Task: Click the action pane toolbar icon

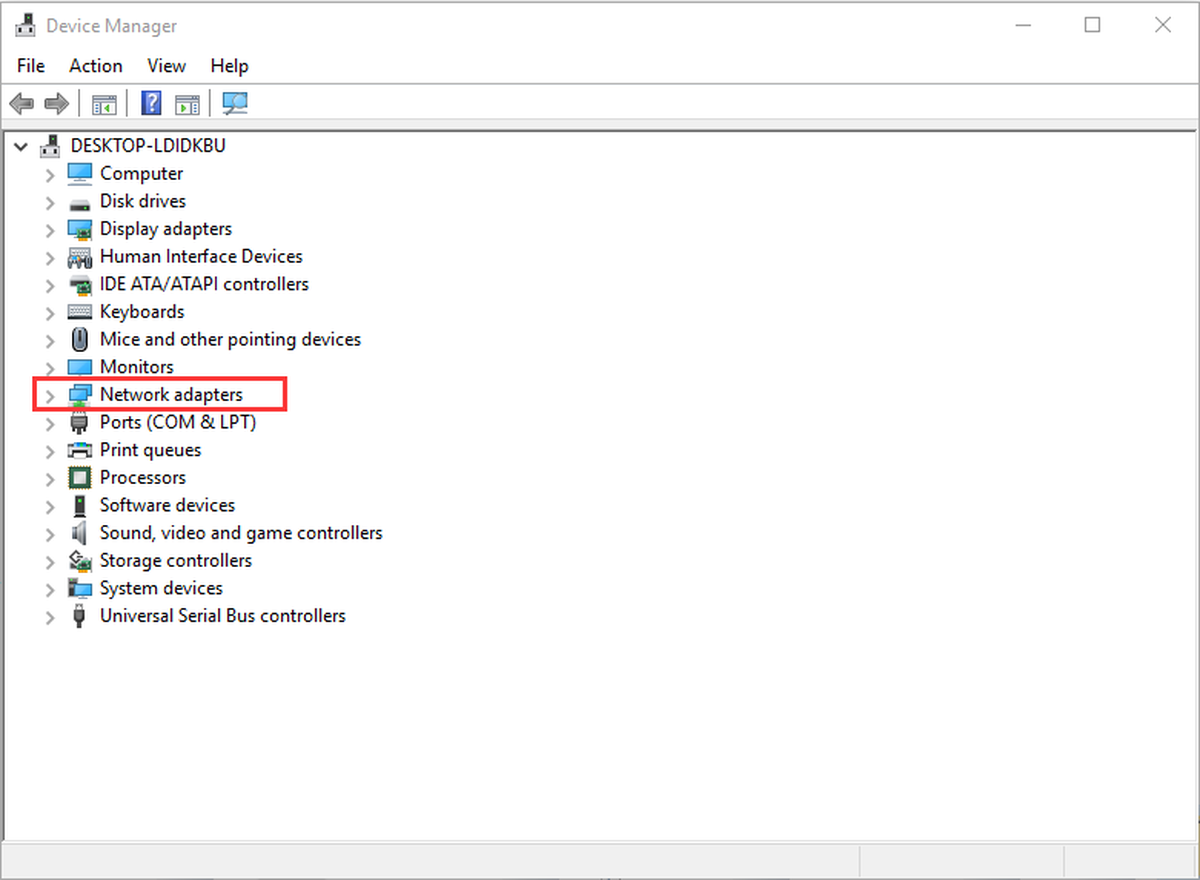Action: 187,103
